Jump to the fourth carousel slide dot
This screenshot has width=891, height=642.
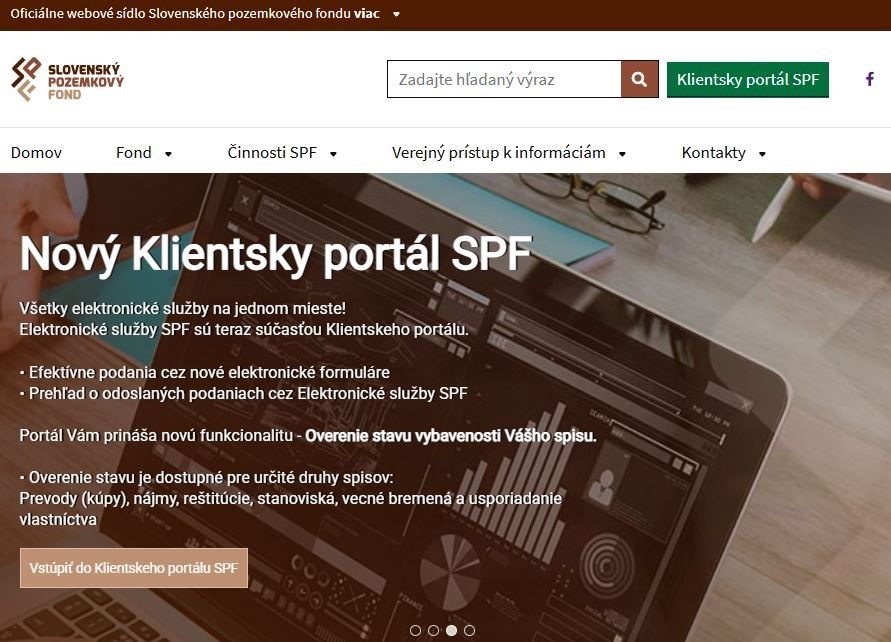tap(469, 630)
